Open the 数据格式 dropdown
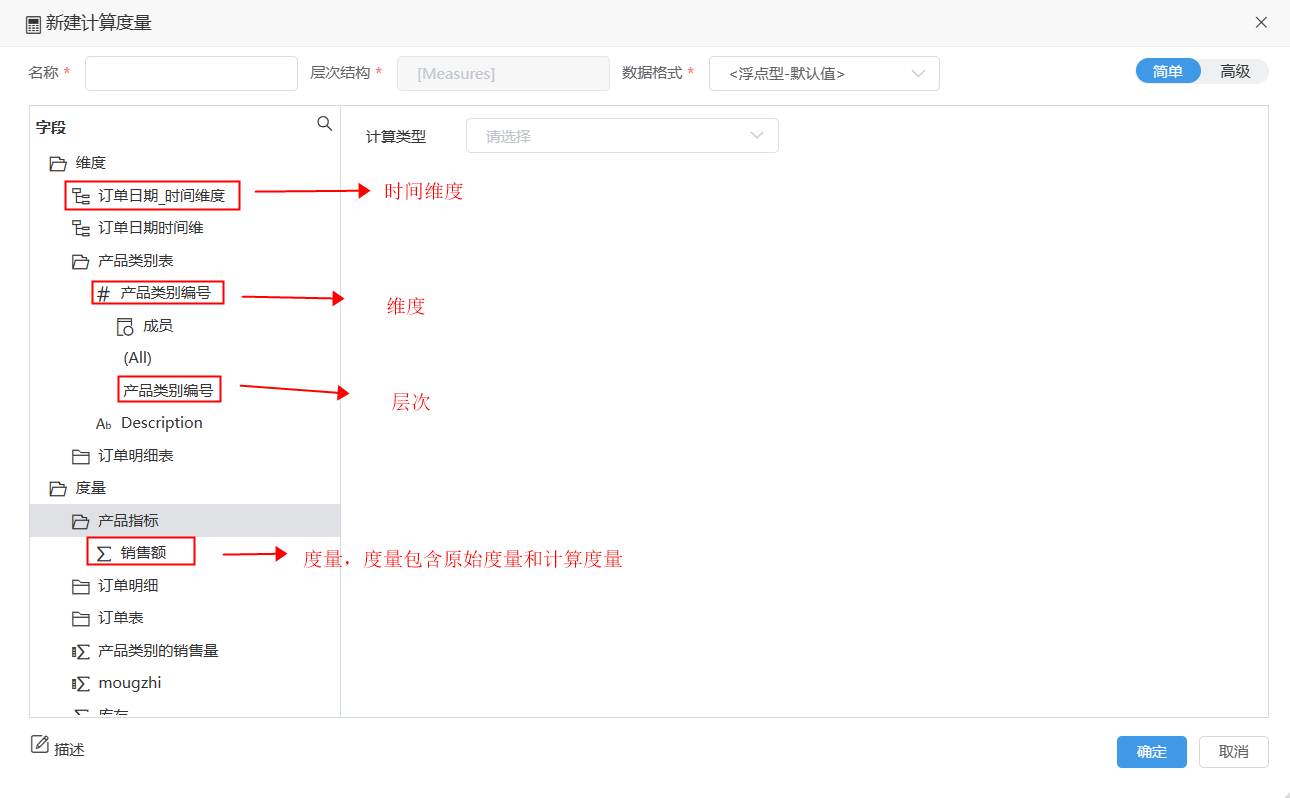This screenshot has height=798, width=1290. [x=824, y=74]
